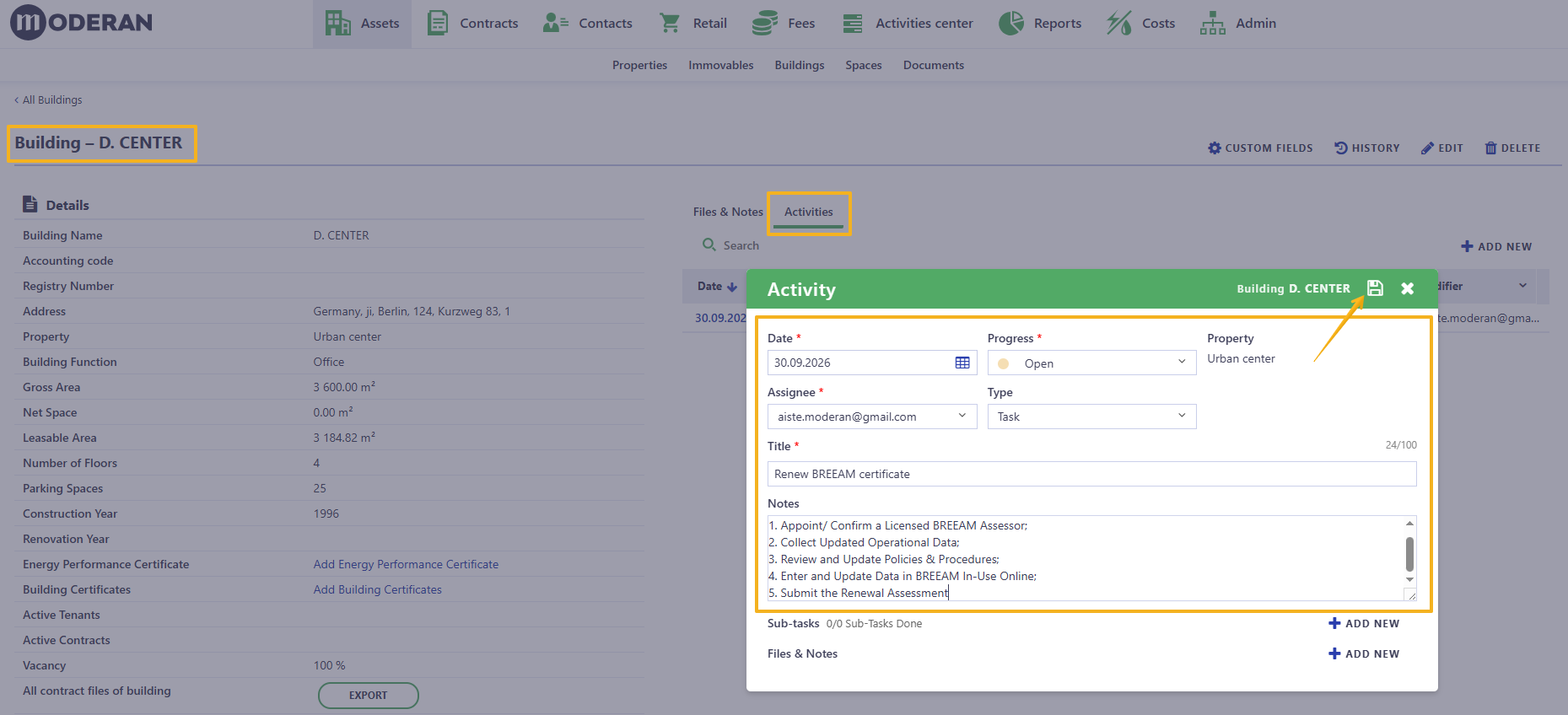Click the 100 % vacancy value
1568x715 pixels.
(329, 665)
